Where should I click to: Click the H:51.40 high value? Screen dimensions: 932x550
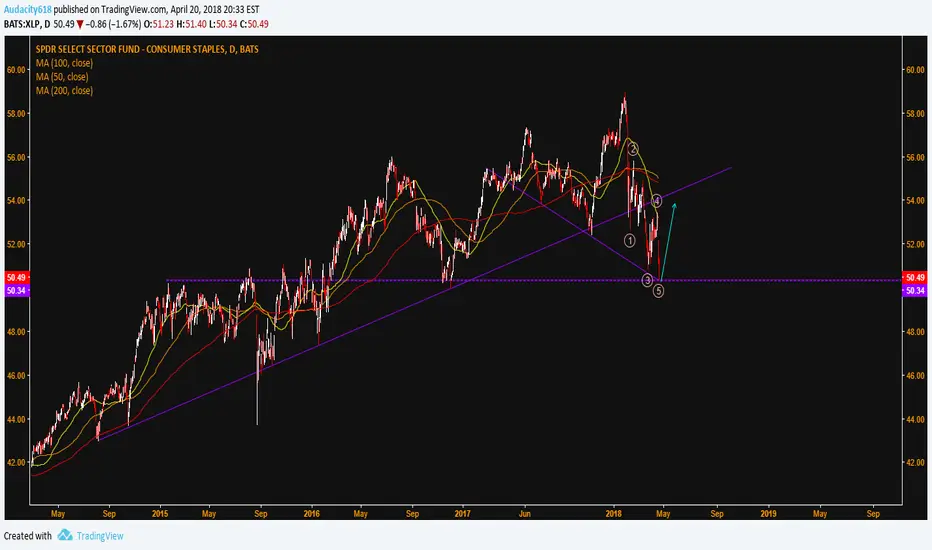click(191, 24)
